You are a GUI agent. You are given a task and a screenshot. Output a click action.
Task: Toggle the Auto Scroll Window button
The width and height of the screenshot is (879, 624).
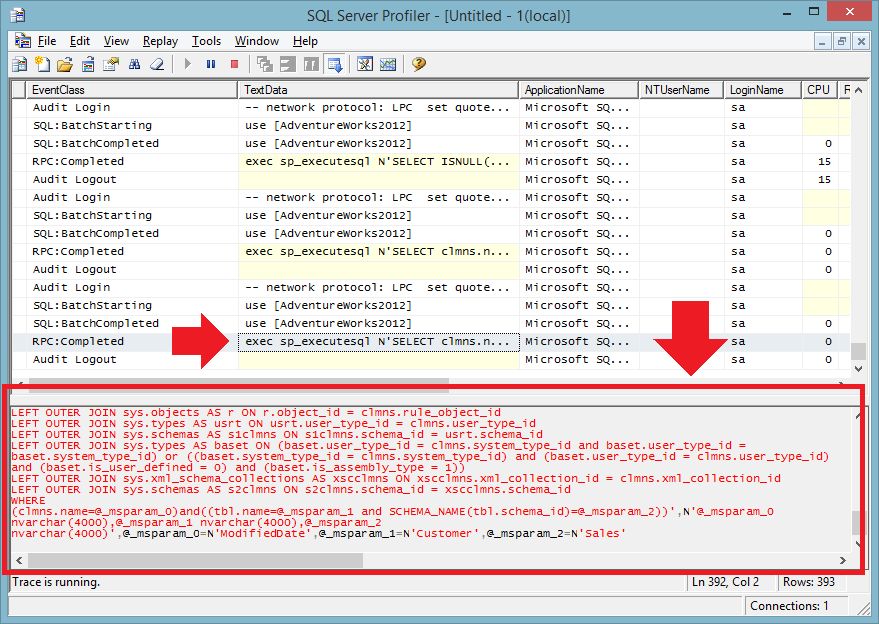[x=335, y=64]
